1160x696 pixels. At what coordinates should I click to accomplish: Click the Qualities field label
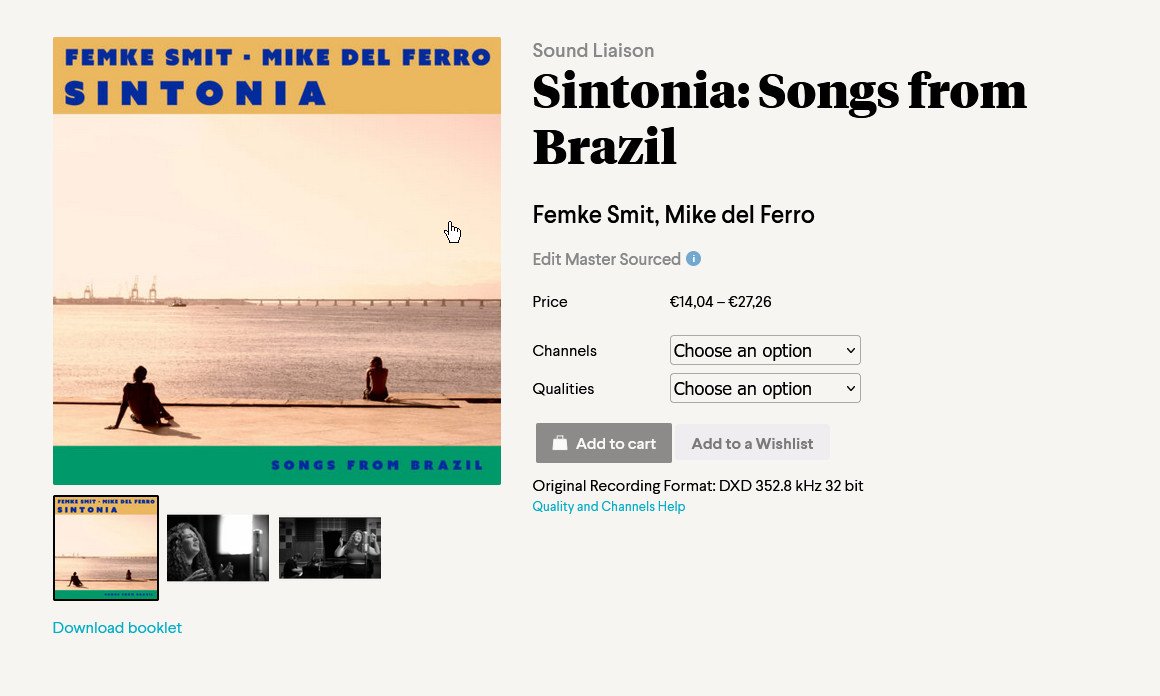coord(563,388)
